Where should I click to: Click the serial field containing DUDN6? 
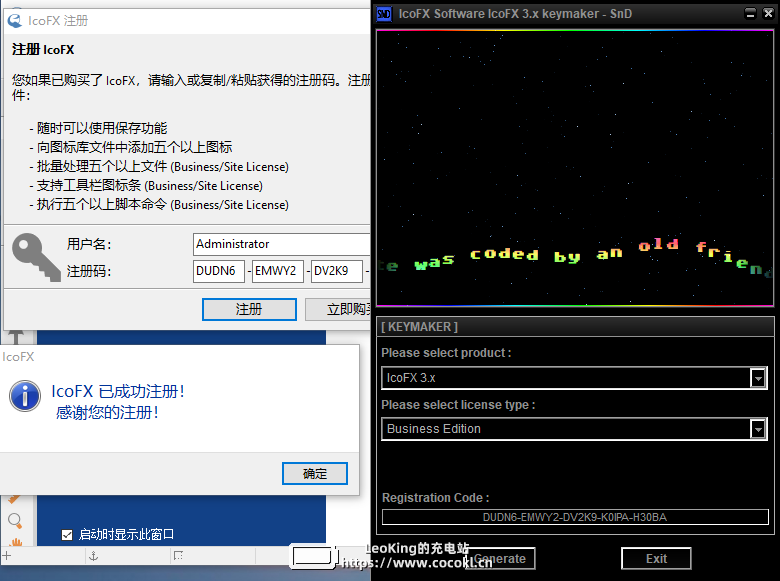(x=219, y=271)
